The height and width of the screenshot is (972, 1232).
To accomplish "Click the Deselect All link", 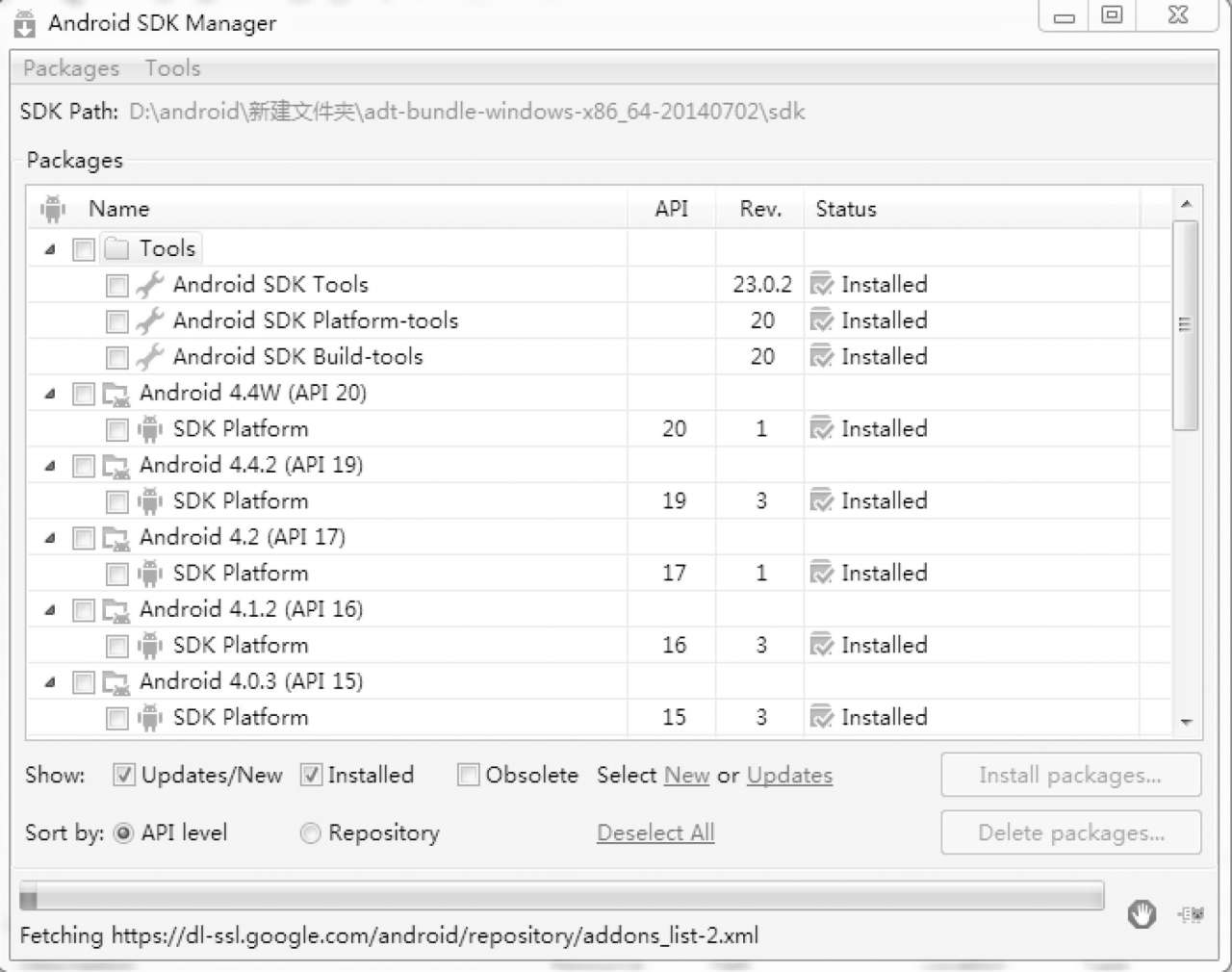I will (655, 833).
